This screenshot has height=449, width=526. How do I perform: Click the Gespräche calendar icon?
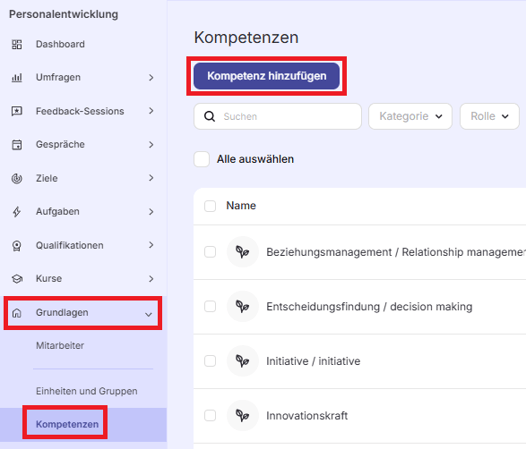point(17,145)
